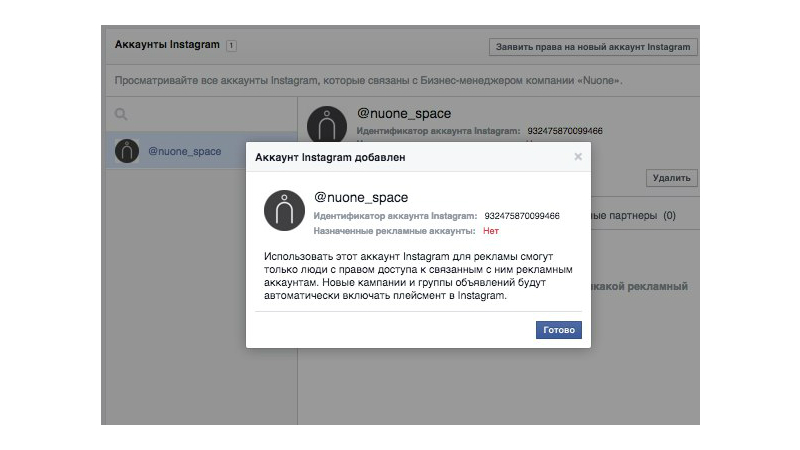Close the "Аккаунт Instagram добавлен" dialog with X
This screenshot has height=450, width=800.
[577, 157]
